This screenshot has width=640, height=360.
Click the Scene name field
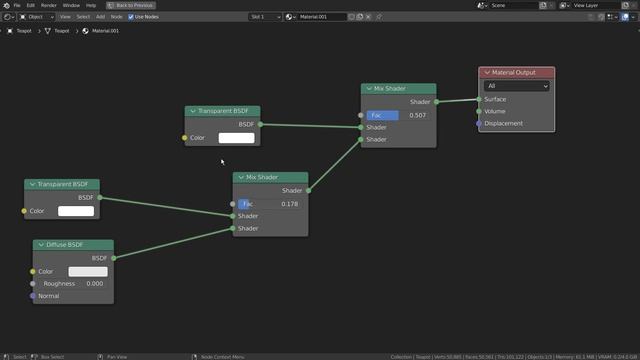coord(514,5)
